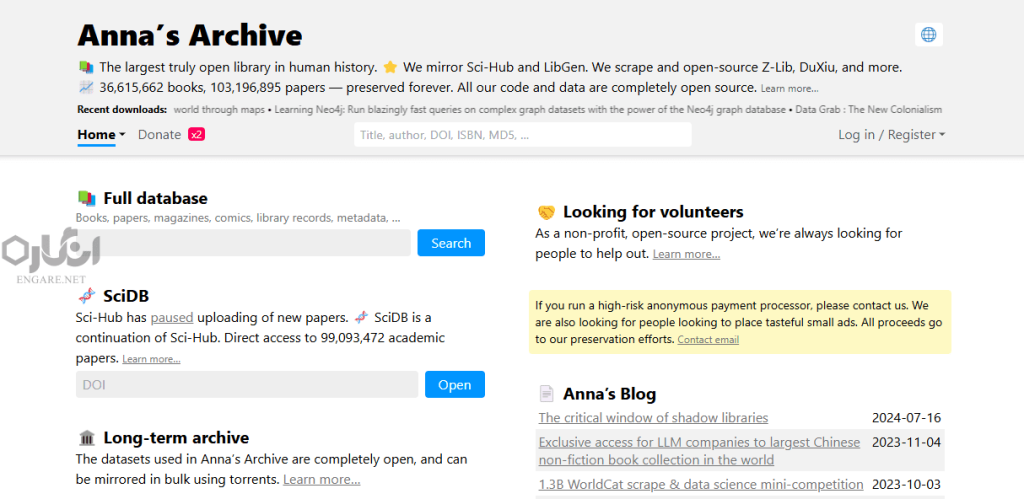
Task: Focus the DOI input field
Action: click(247, 385)
